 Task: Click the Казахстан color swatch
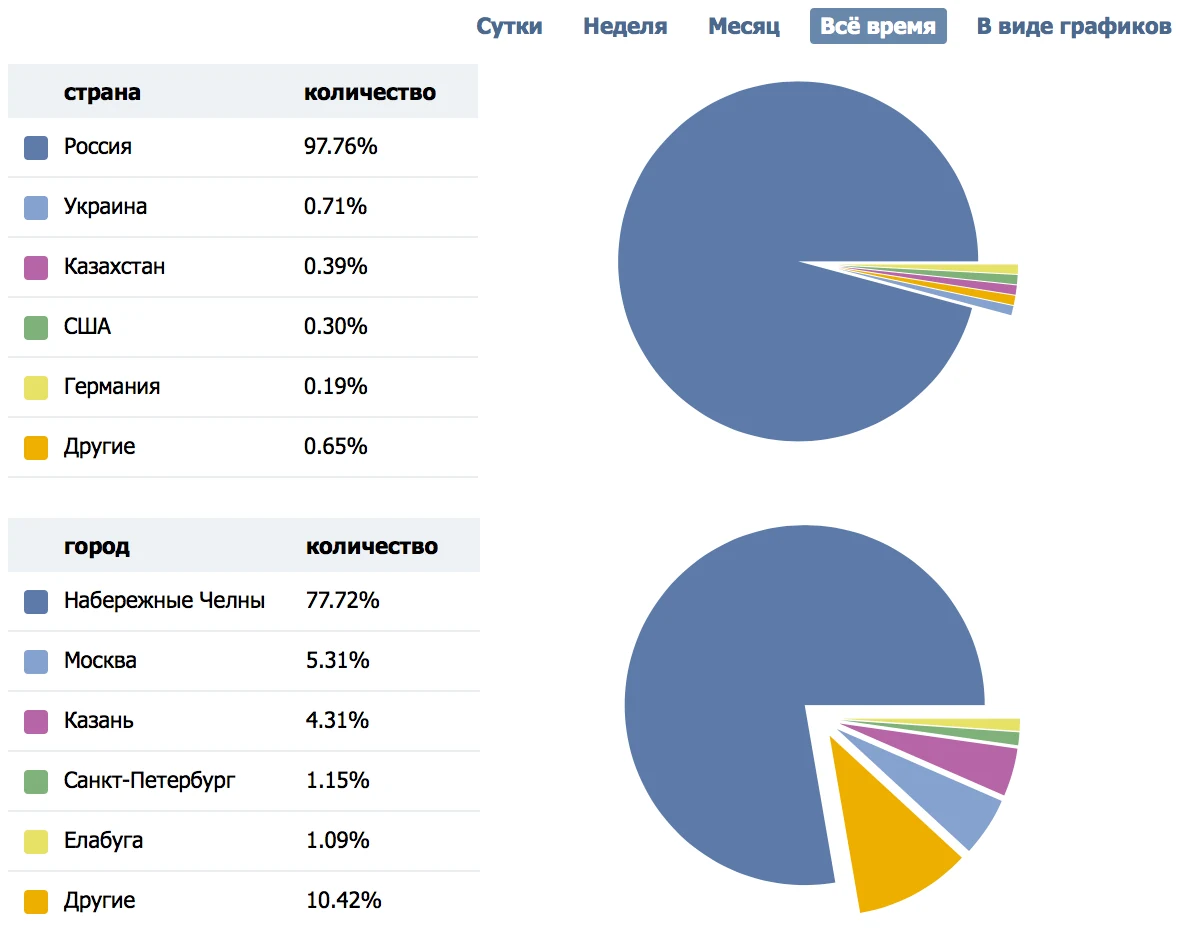(x=36, y=268)
